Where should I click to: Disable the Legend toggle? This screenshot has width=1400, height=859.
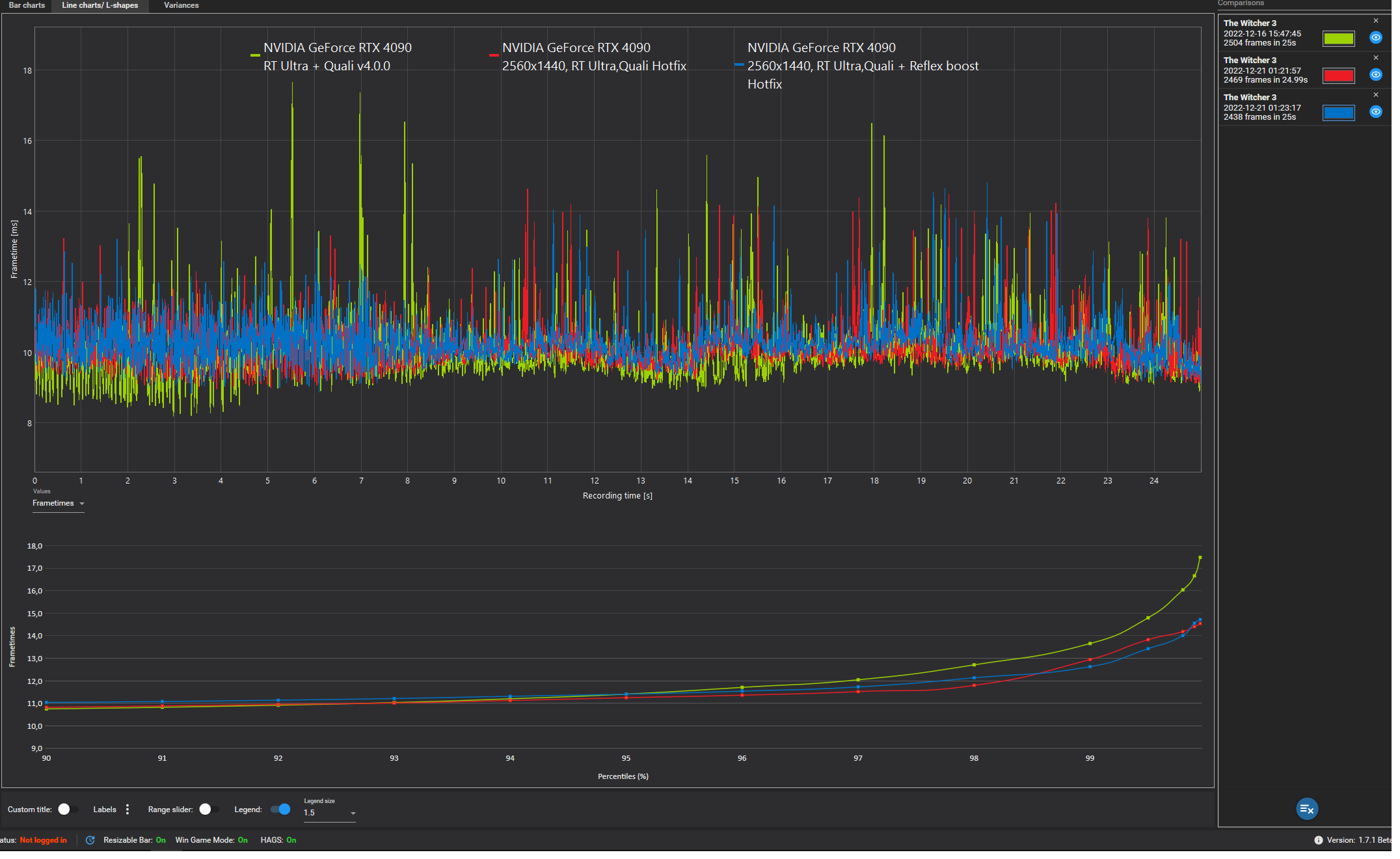tap(280, 810)
